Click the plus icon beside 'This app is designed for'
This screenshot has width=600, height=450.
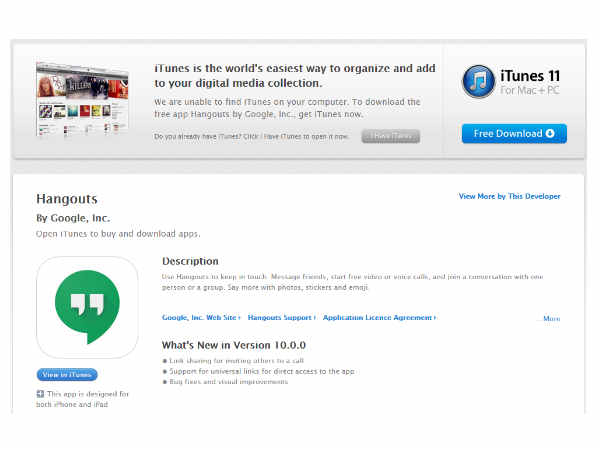(40, 393)
